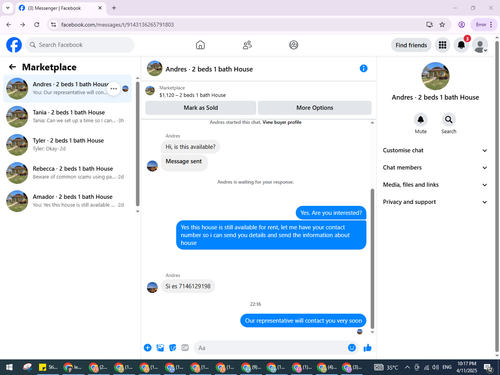Click Mark as Sold button
This screenshot has height=375, width=500.
coord(201,108)
